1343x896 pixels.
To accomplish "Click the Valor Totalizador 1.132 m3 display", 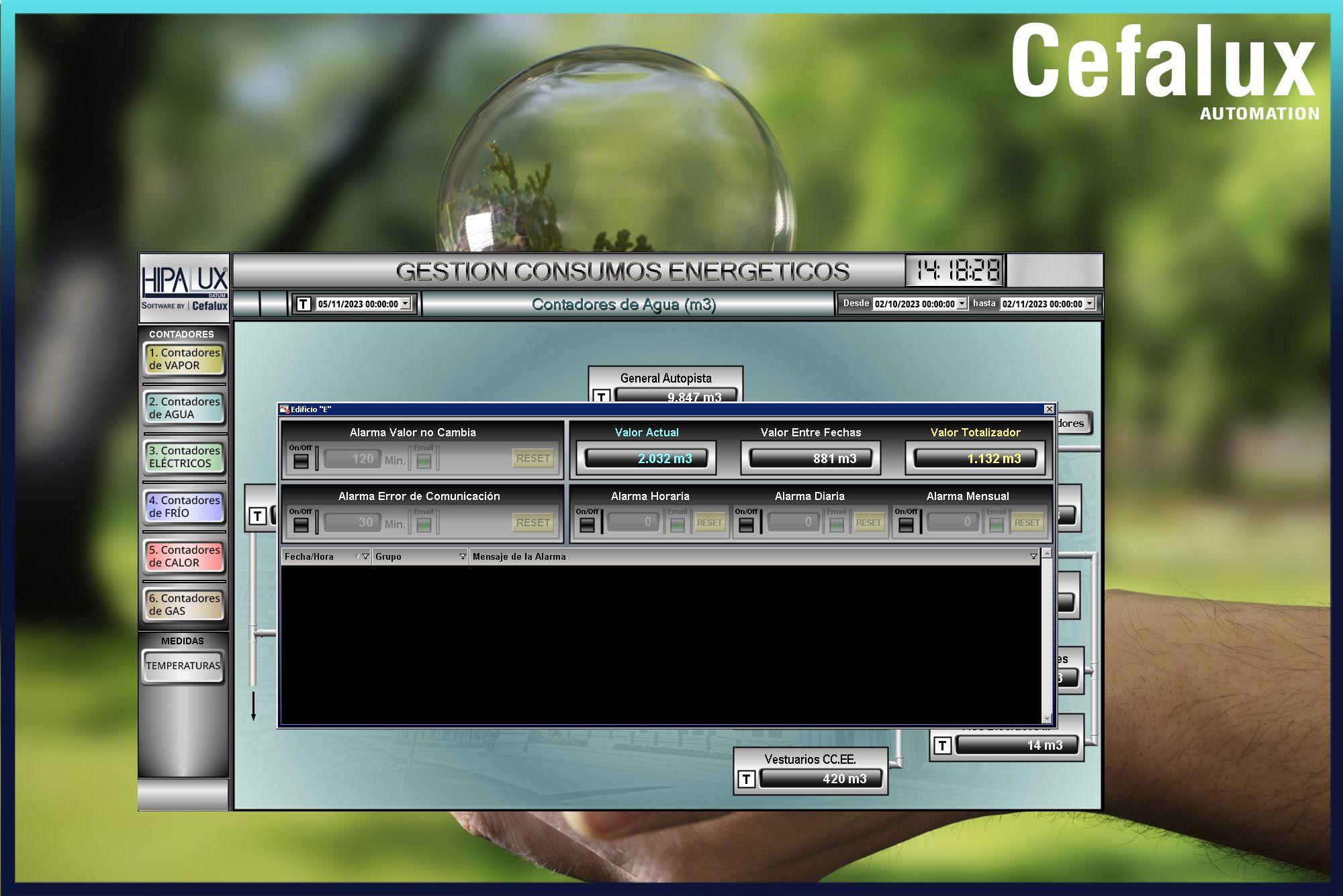I will (975, 458).
